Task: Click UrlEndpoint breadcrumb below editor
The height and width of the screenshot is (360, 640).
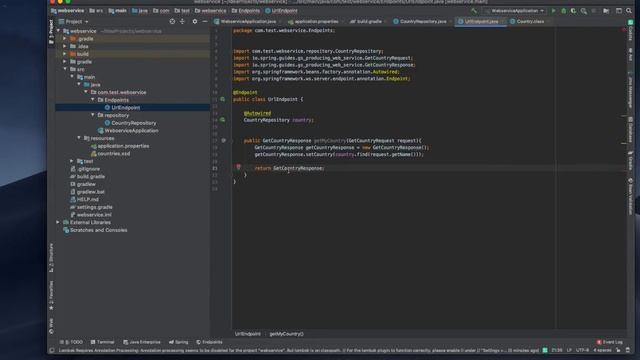Action: pos(247,334)
